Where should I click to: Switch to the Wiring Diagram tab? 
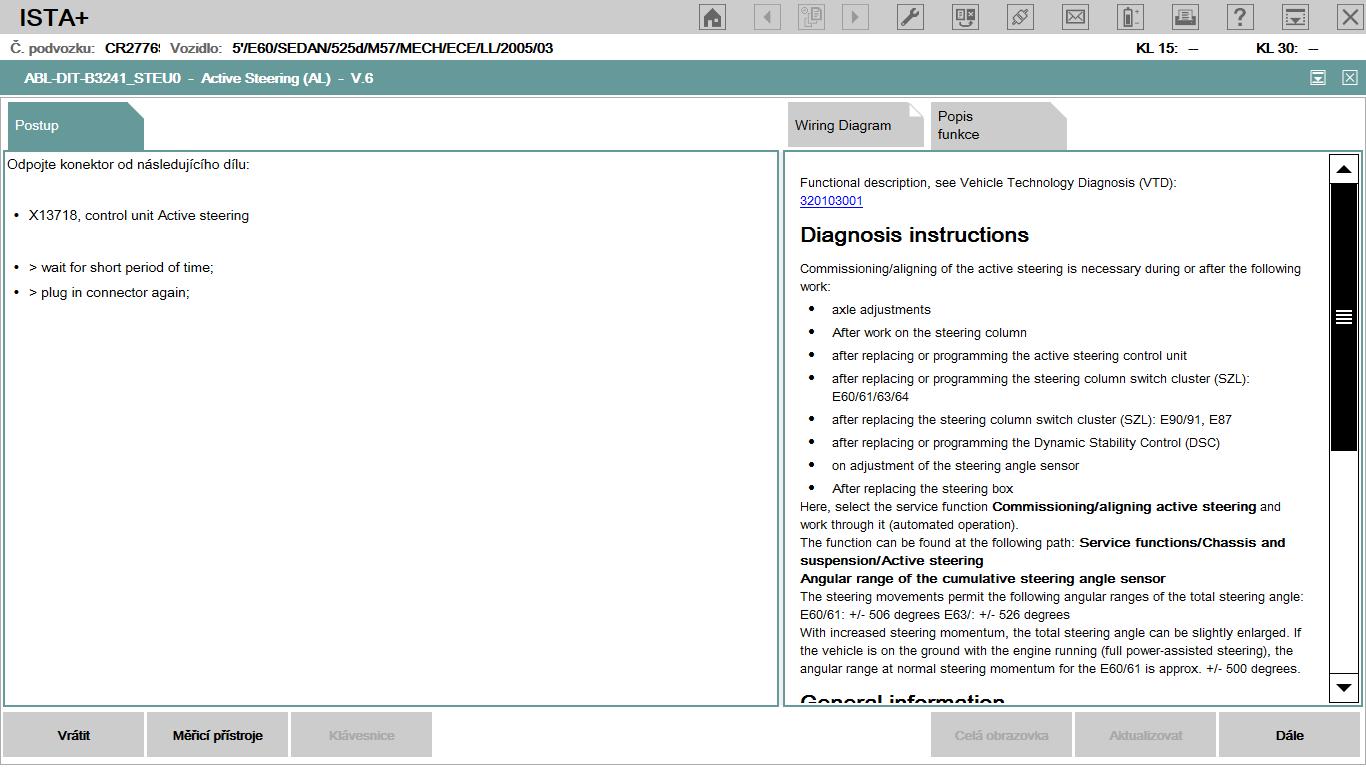[843, 126]
